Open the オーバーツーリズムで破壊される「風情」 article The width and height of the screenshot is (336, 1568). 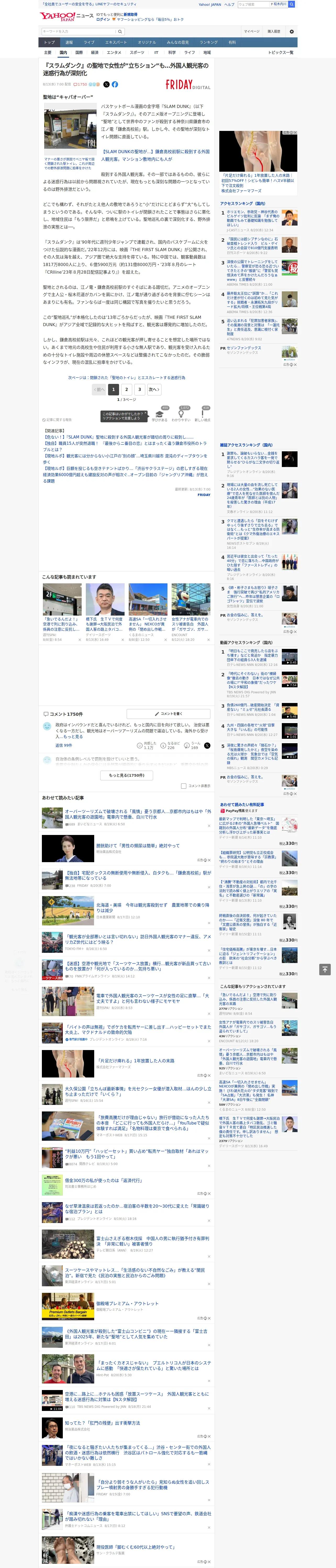pos(138,814)
